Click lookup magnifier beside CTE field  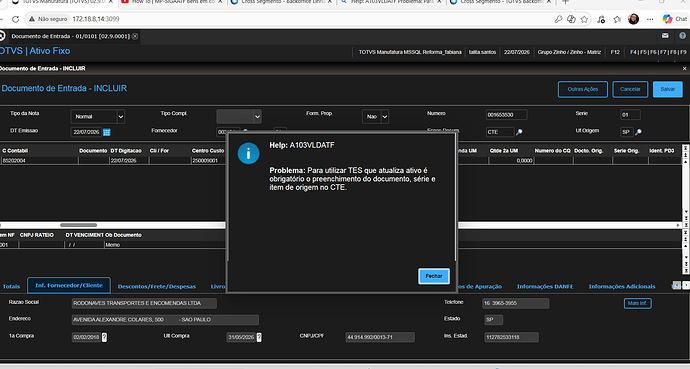point(519,132)
